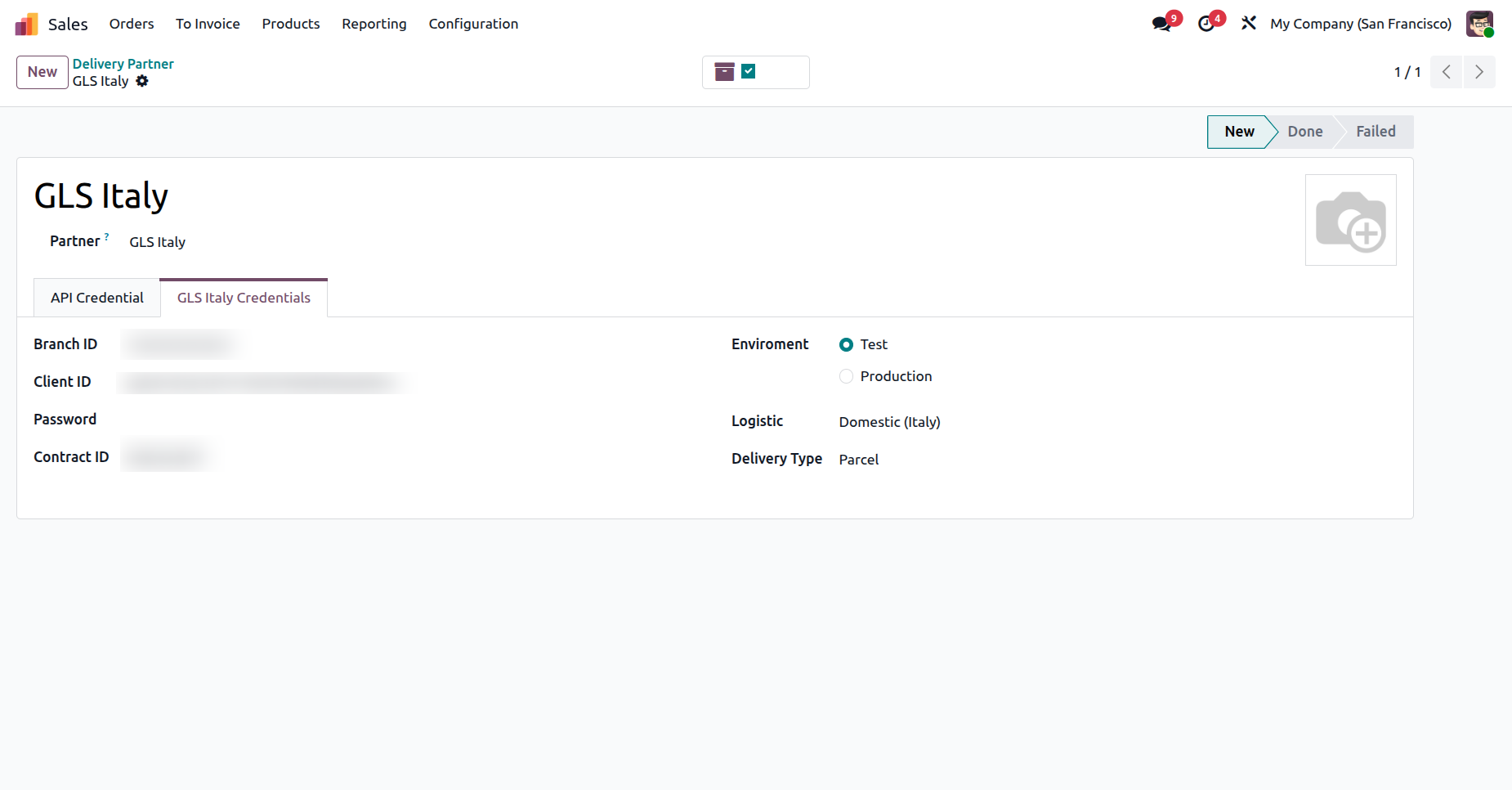1512x790 pixels.
Task: Toggle the teal checkbox beside archive icon
Action: point(748,71)
